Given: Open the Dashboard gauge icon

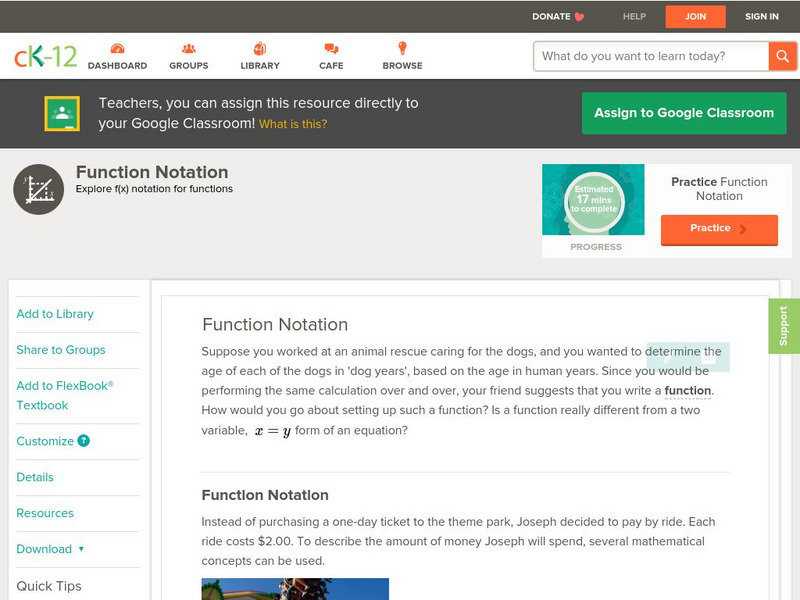Looking at the screenshot, I should [117, 48].
